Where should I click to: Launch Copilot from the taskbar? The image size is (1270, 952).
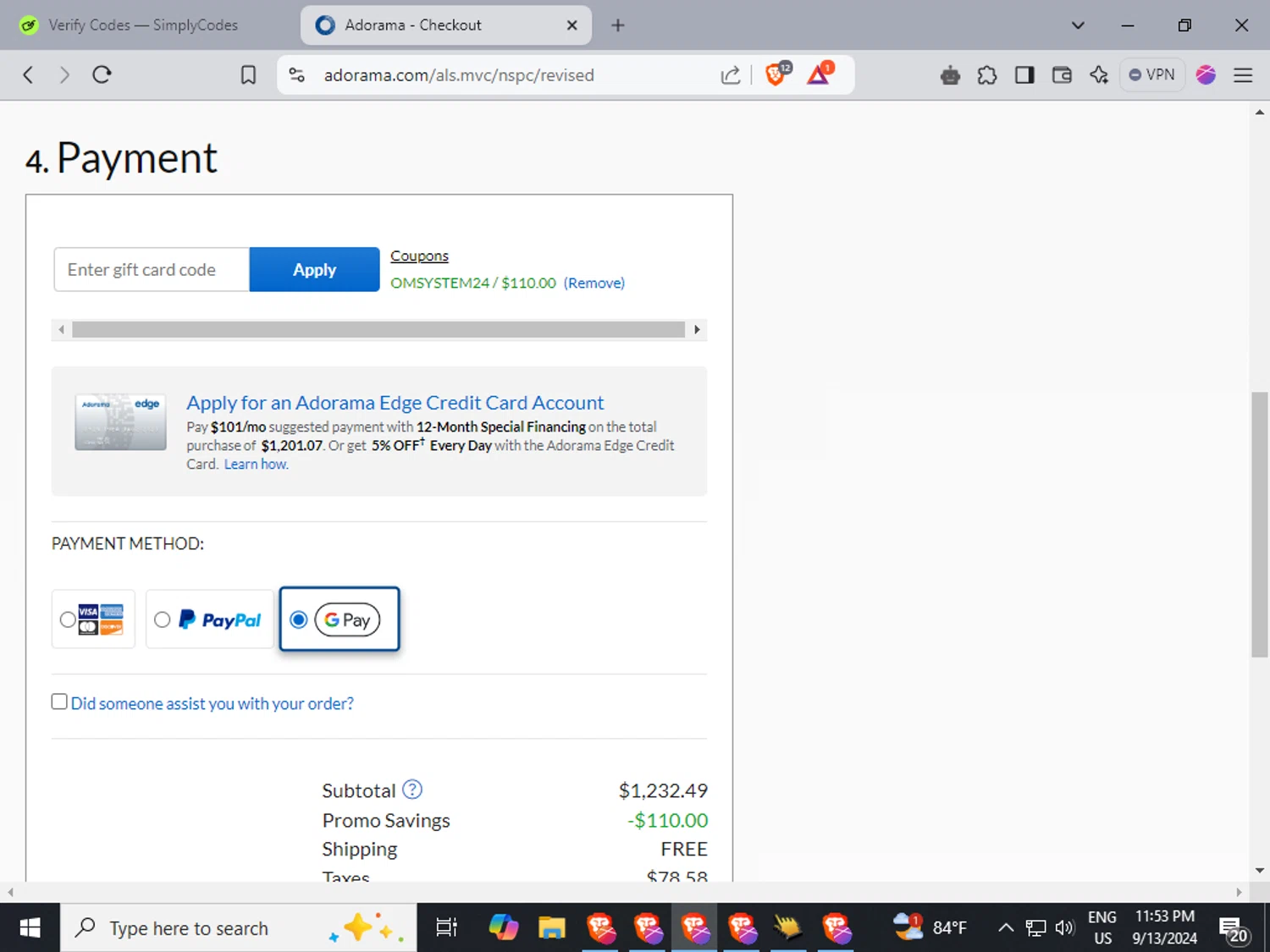[x=504, y=928]
